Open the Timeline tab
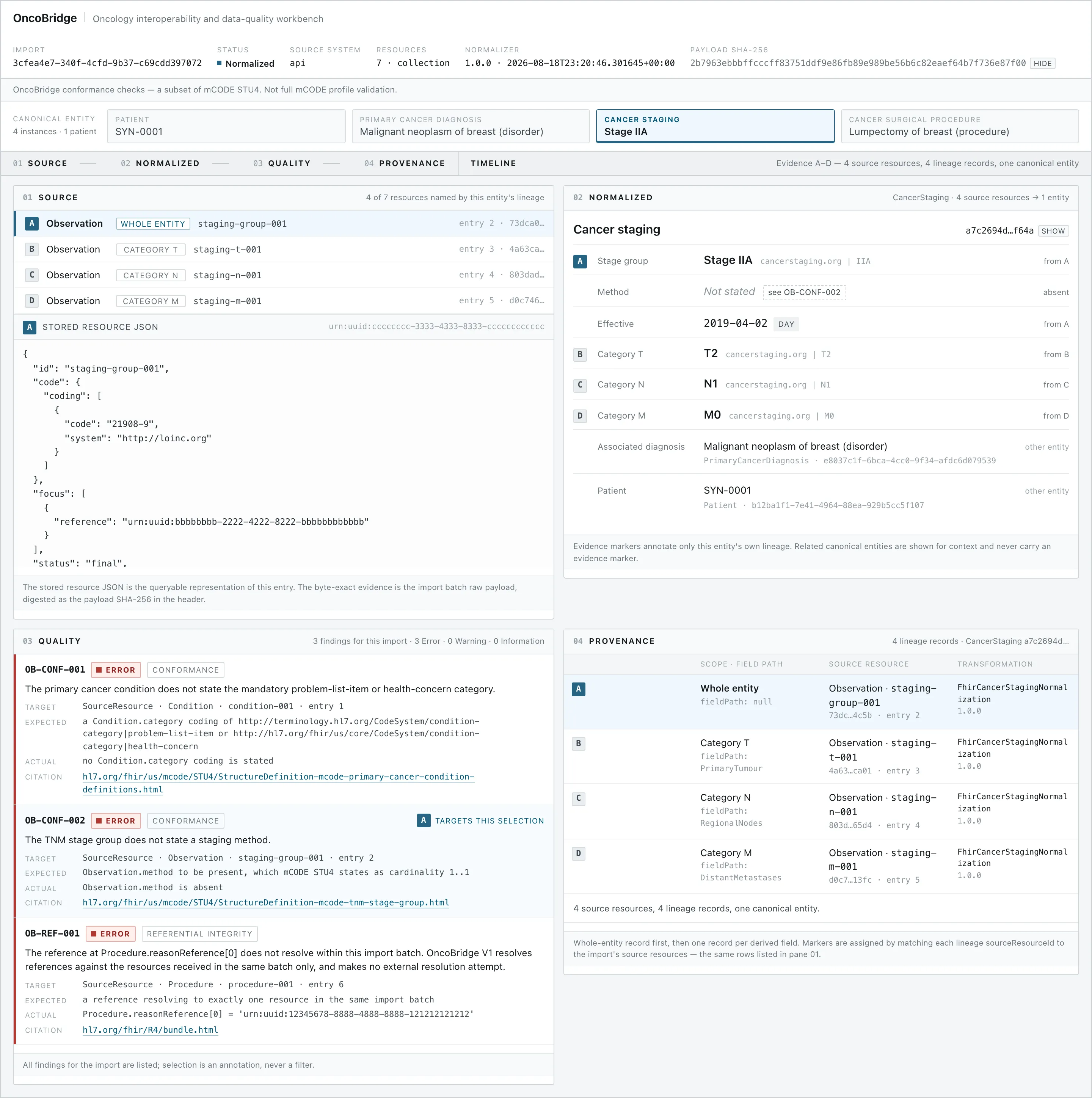The height and width of the screenshot is (1098, 1092). tap(493, 163)
